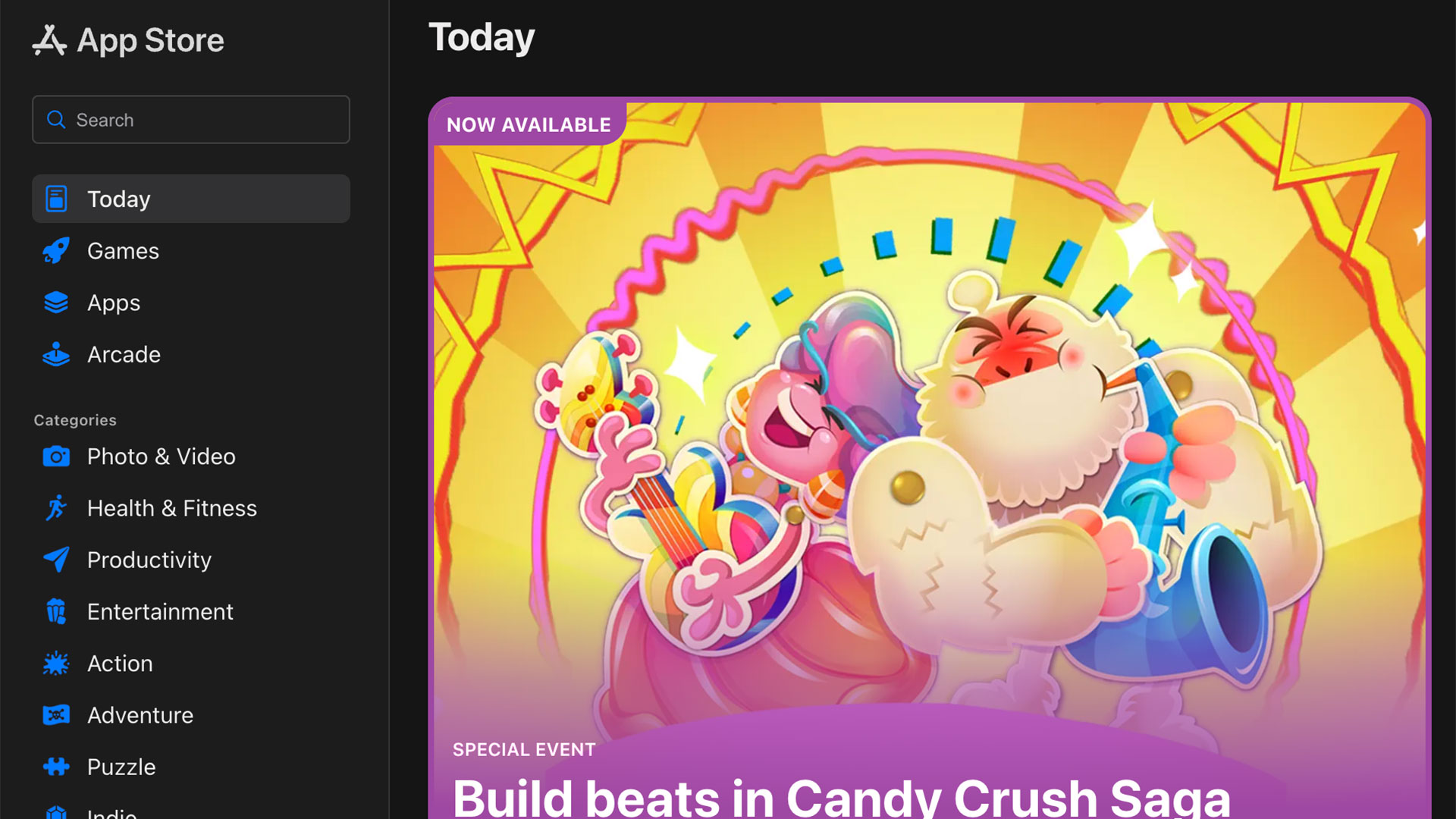Click the Photo & Video camera icon

[56, 457]
